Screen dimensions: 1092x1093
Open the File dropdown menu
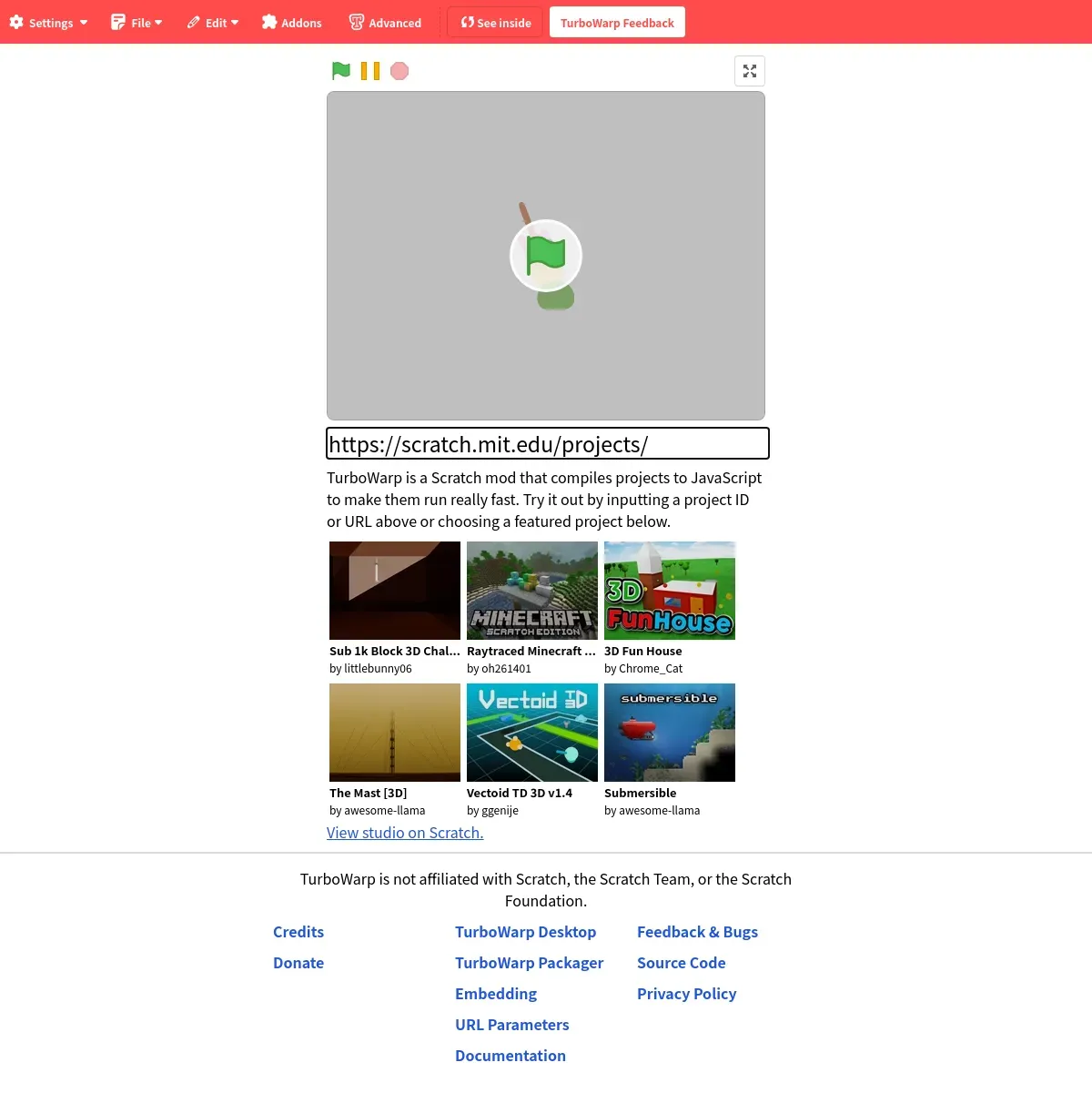click(x=136, y=22)
